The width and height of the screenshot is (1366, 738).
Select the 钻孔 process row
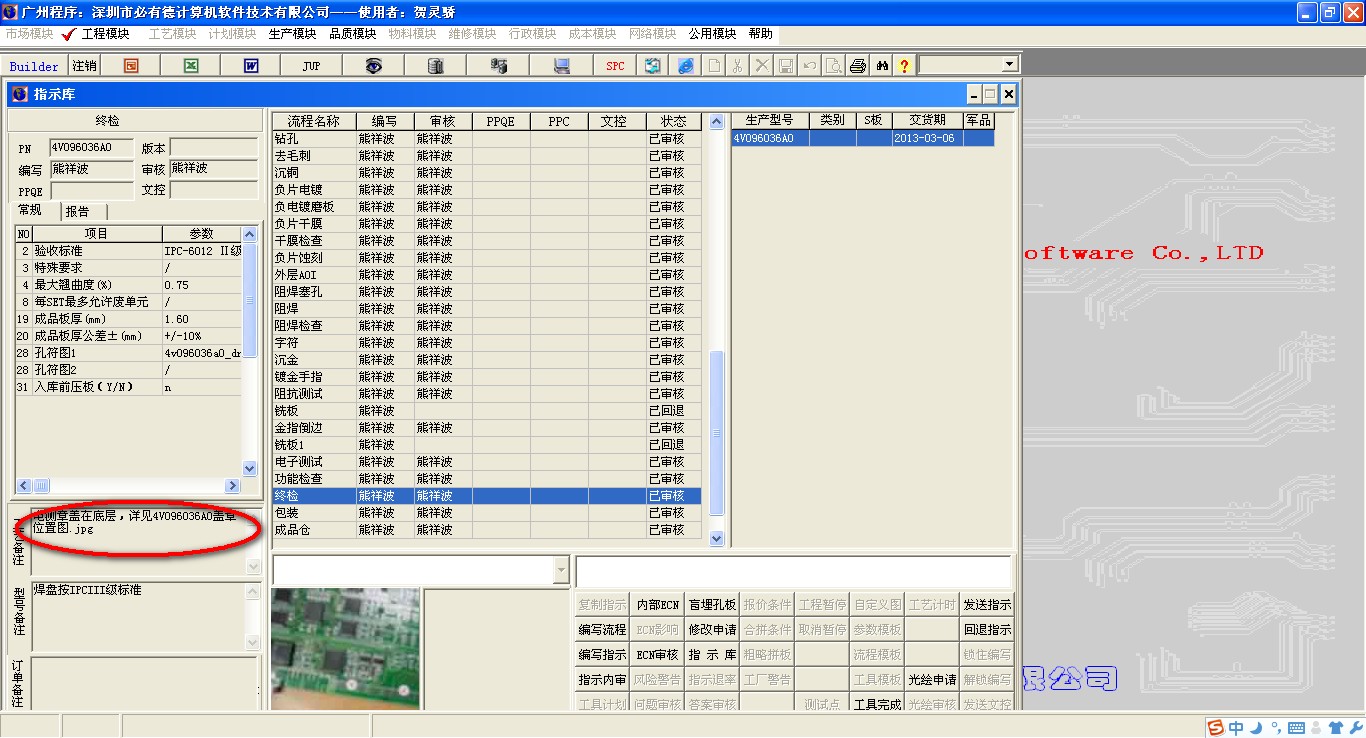click(x=487, y=138)
